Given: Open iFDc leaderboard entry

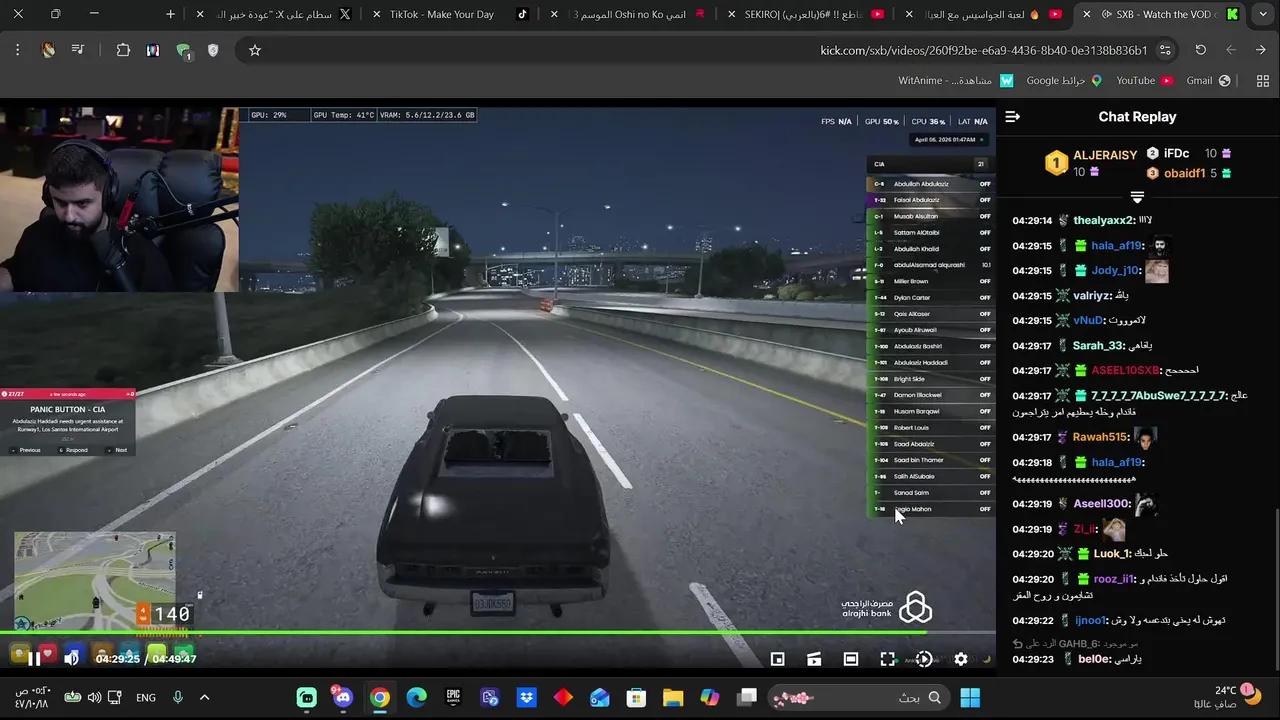Looking at the screenshot, I should [1176, 154].
